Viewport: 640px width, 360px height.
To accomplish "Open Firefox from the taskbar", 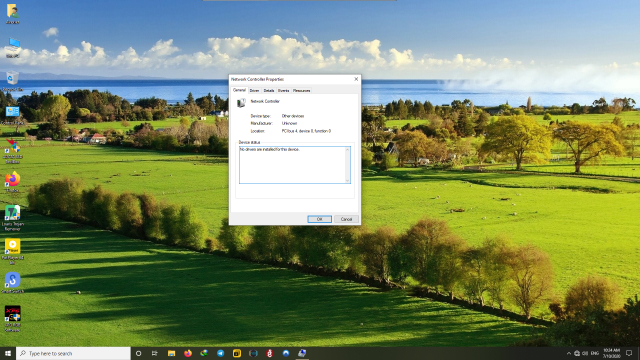I will [x=188, y=353].
